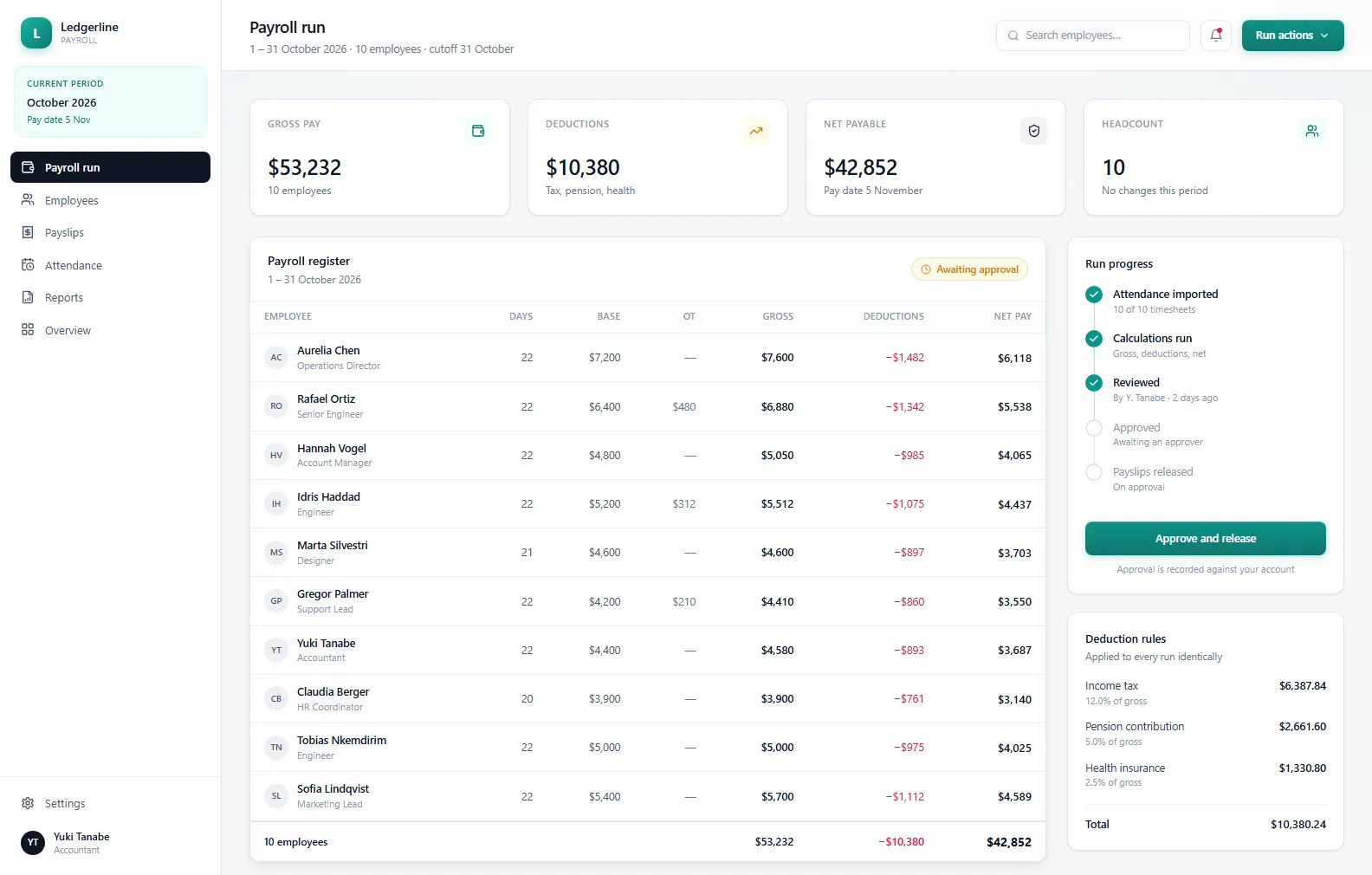Open the Run actions dropdown
1372x875 pixels.
(x=1292, y=36)
